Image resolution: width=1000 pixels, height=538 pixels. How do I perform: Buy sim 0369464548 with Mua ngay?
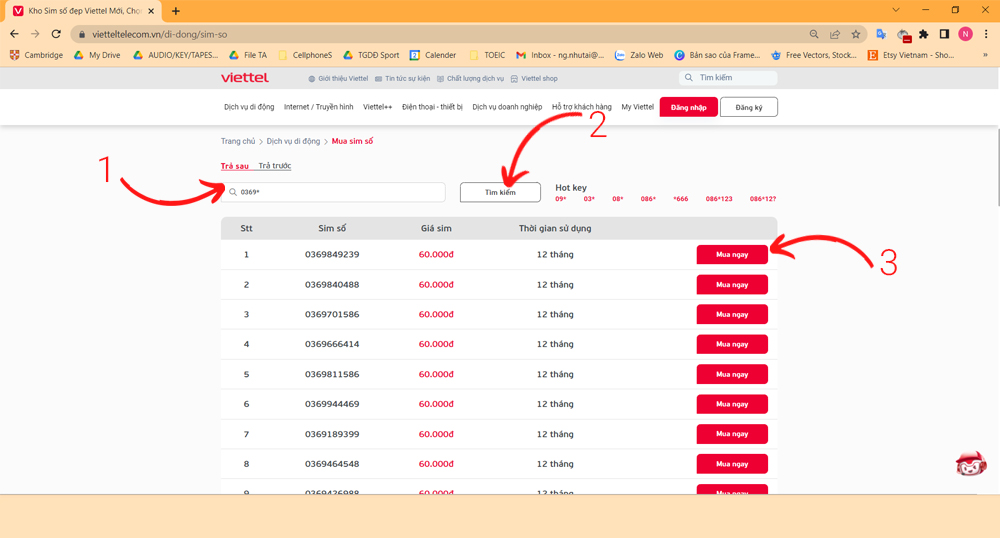click(732, 464)
